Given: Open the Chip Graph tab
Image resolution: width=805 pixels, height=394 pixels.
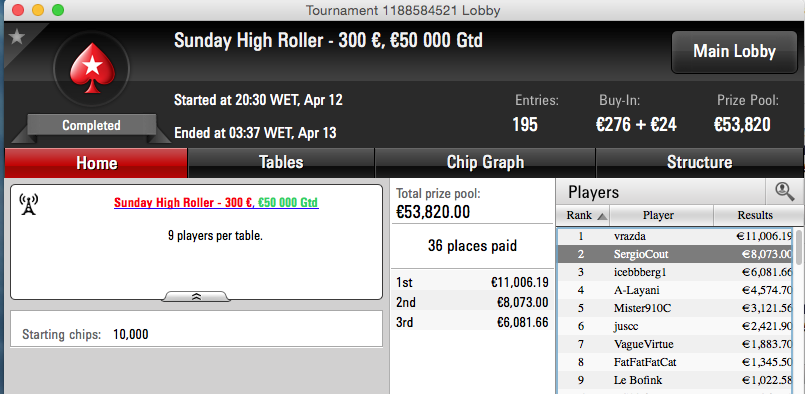Looking at the screenshot, I should coord(485,163).
